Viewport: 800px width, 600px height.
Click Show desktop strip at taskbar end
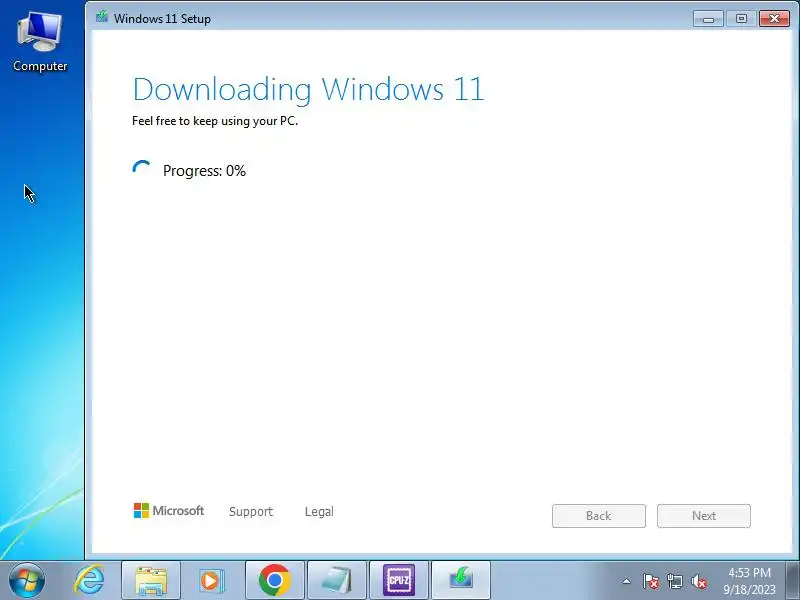pyautogui.click(x=793, y=581)
